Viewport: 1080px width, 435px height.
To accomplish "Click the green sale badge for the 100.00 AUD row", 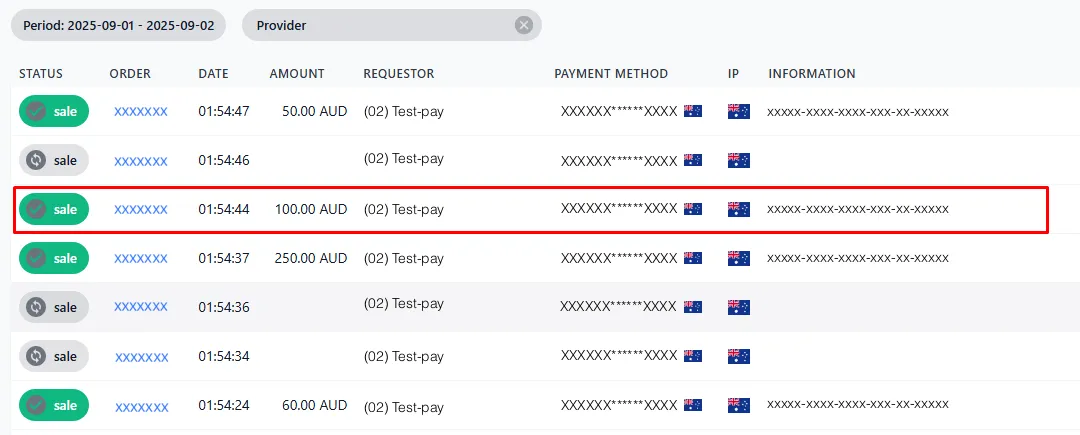I will pos(54,209).
